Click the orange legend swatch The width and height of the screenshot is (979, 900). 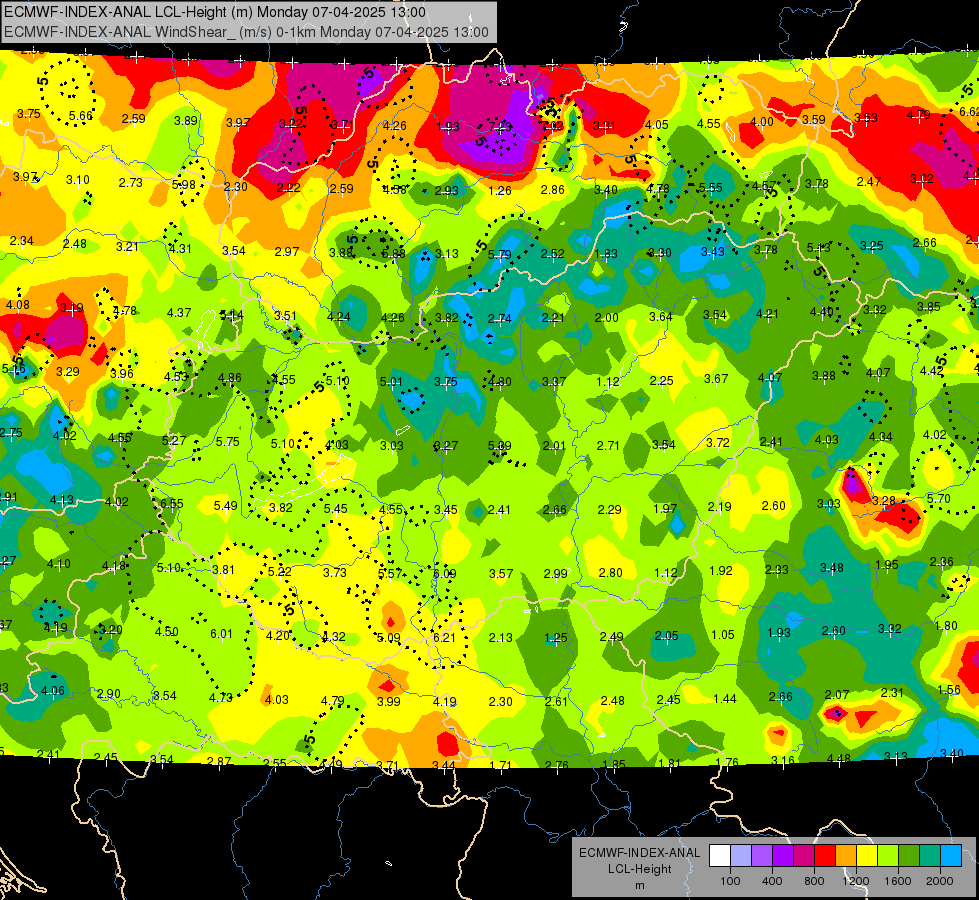[846, 856]
